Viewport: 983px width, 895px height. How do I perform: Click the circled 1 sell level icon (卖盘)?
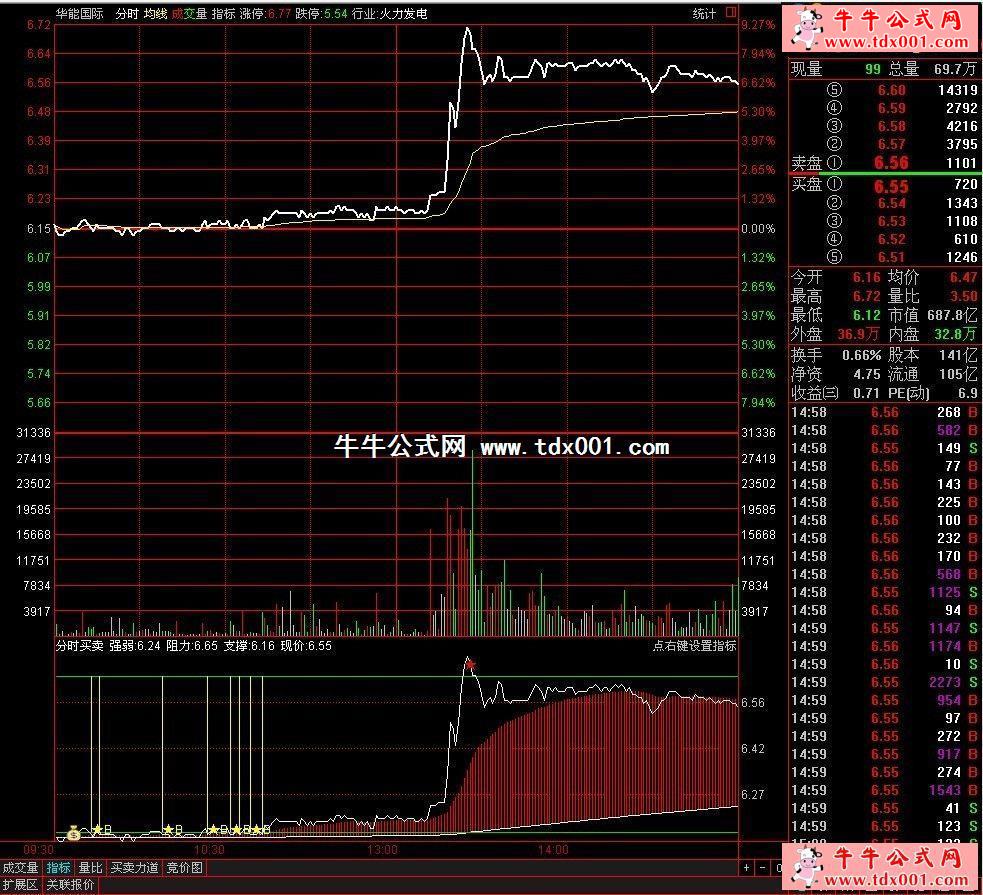(x=835, y=163)
